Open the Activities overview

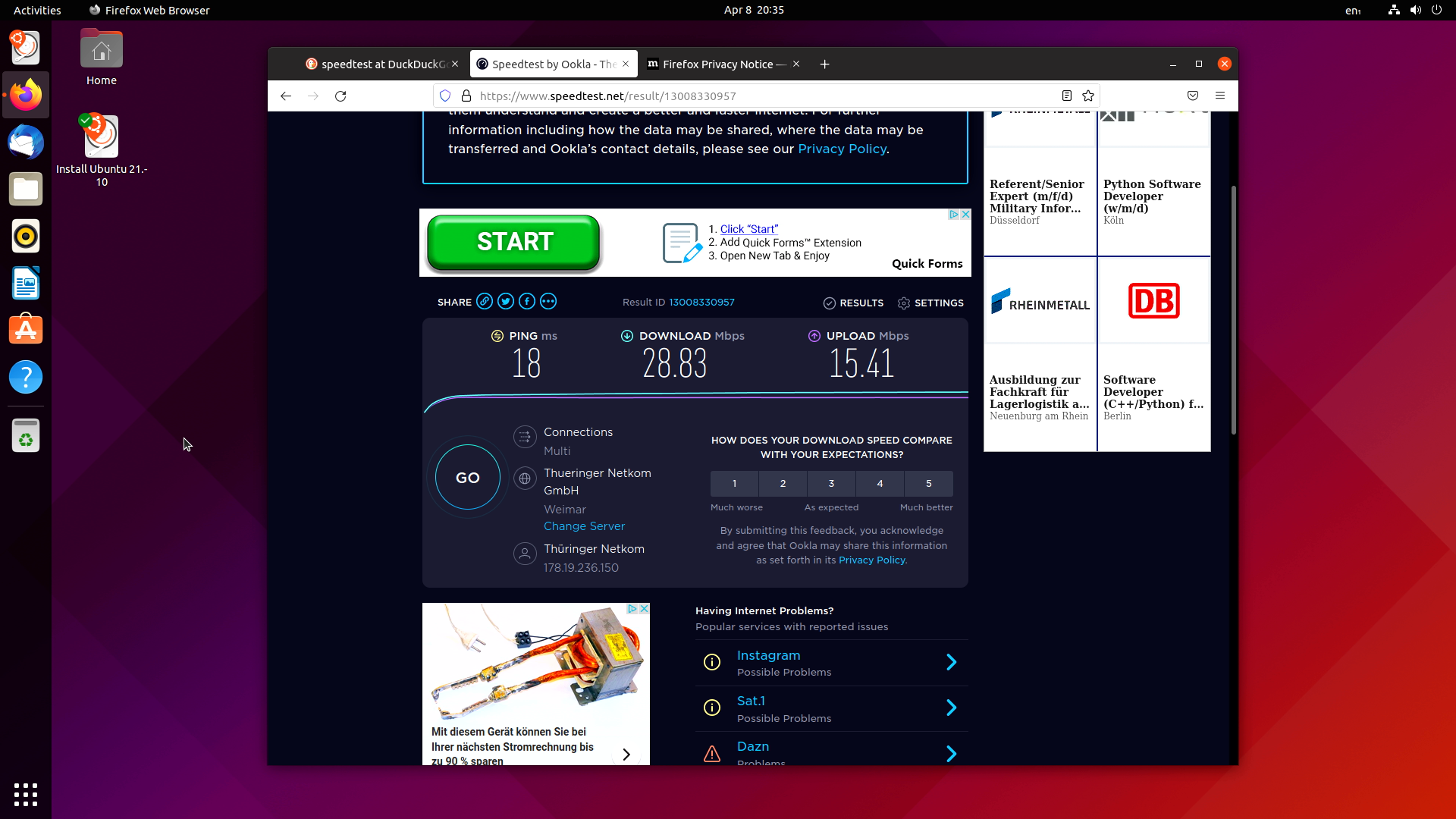tap(37, 10)
